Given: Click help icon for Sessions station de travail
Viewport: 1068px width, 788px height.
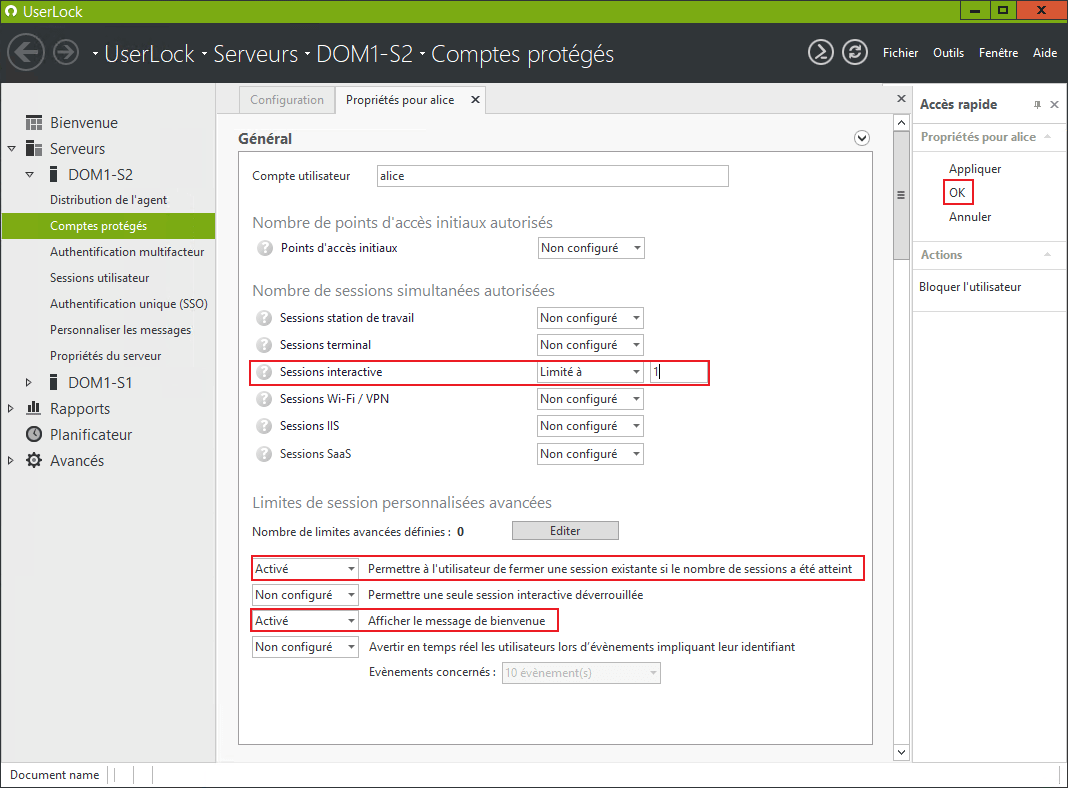Looking at the screenshot, I should (x=264, y=318).
